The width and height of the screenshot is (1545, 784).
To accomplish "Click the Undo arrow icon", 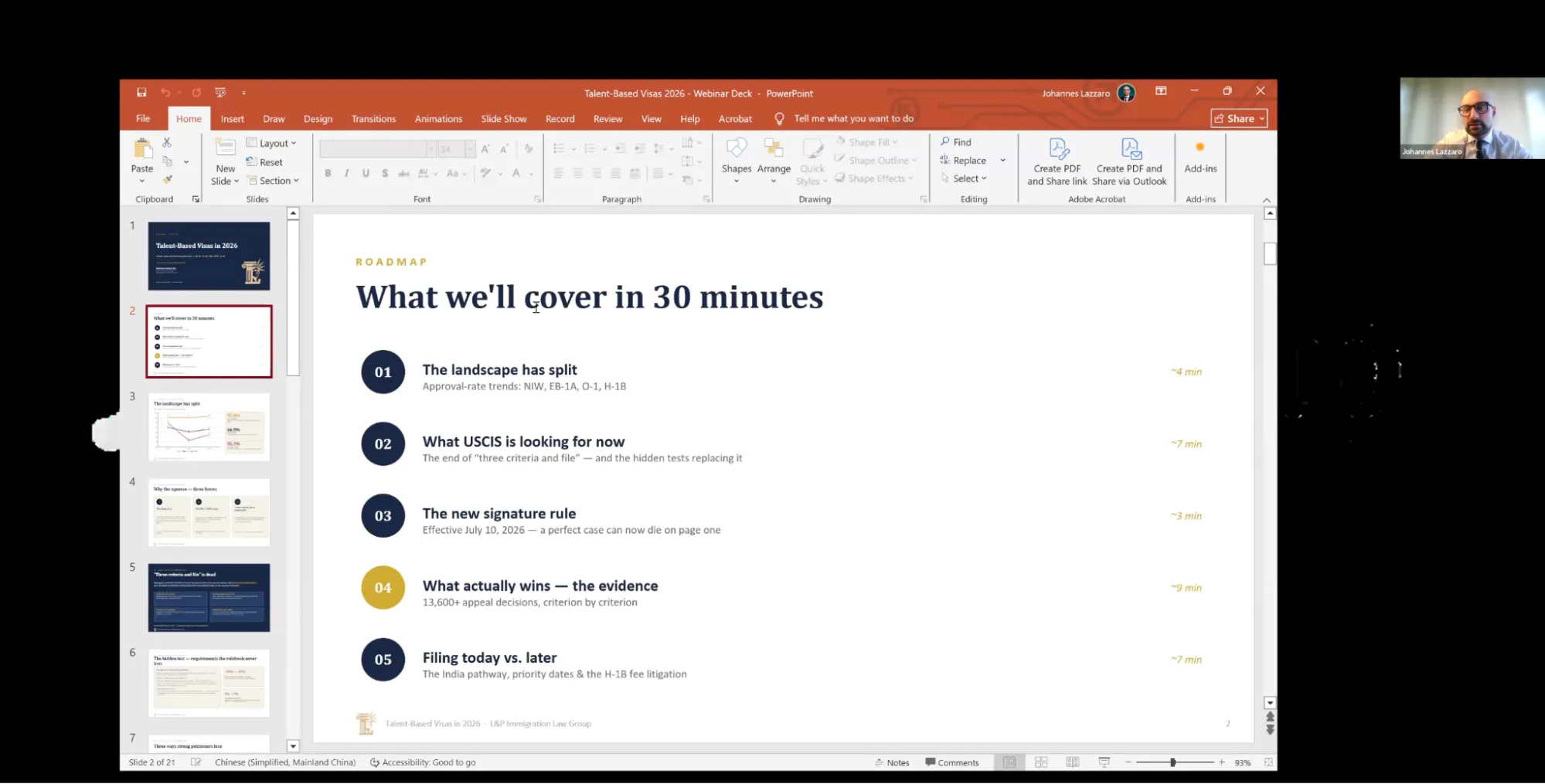I will (165, 93).
